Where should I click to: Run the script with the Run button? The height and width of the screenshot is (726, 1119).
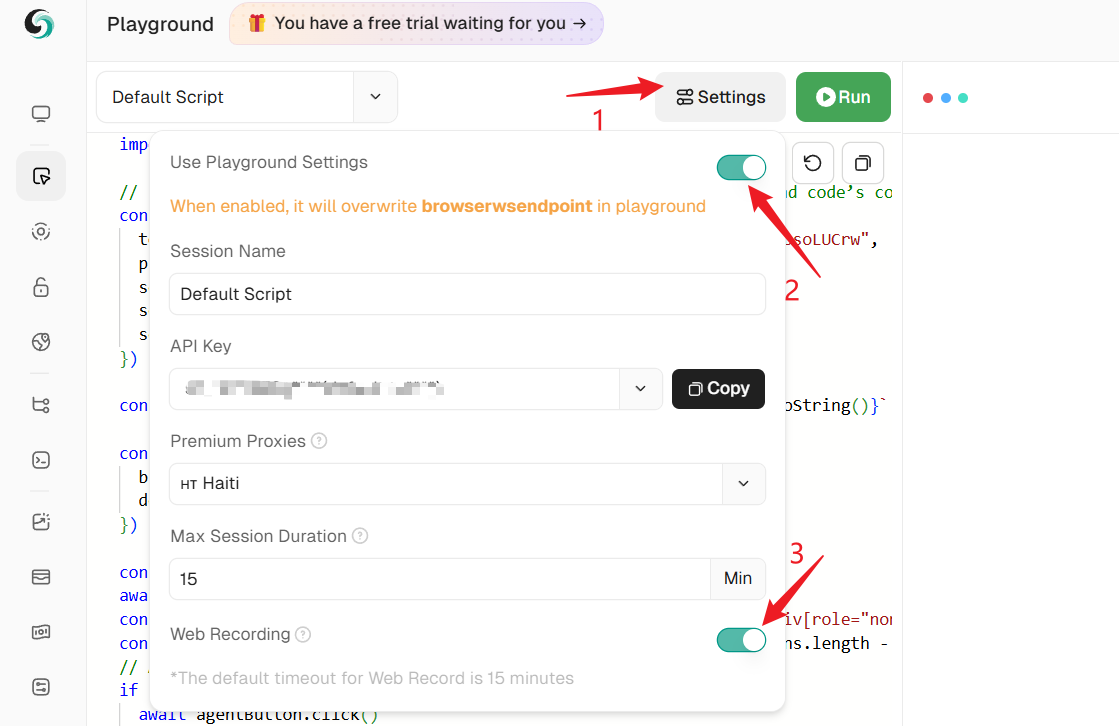pyautogui.click(x=843, y=97)
